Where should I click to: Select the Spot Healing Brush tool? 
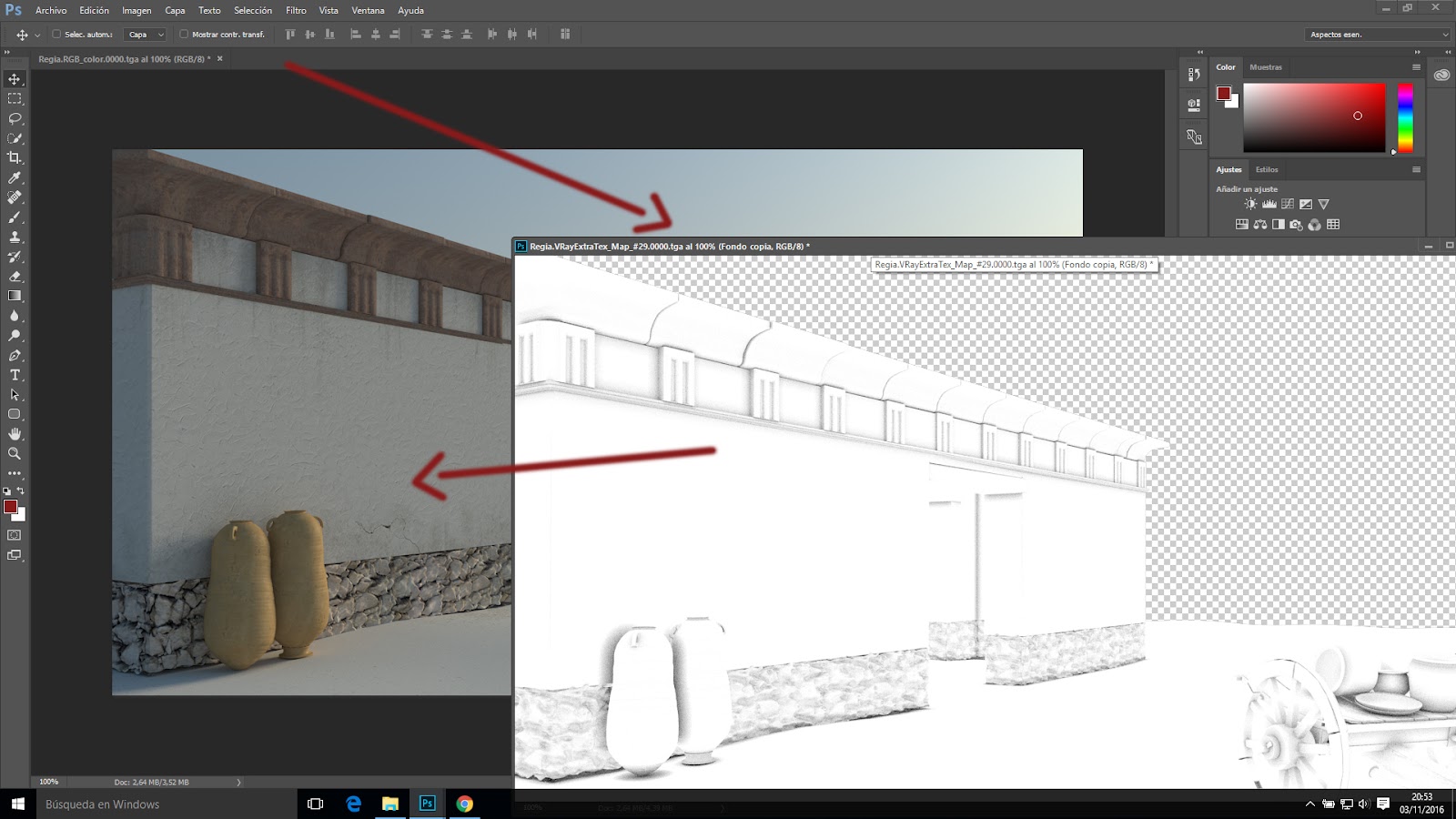[15, 197]
